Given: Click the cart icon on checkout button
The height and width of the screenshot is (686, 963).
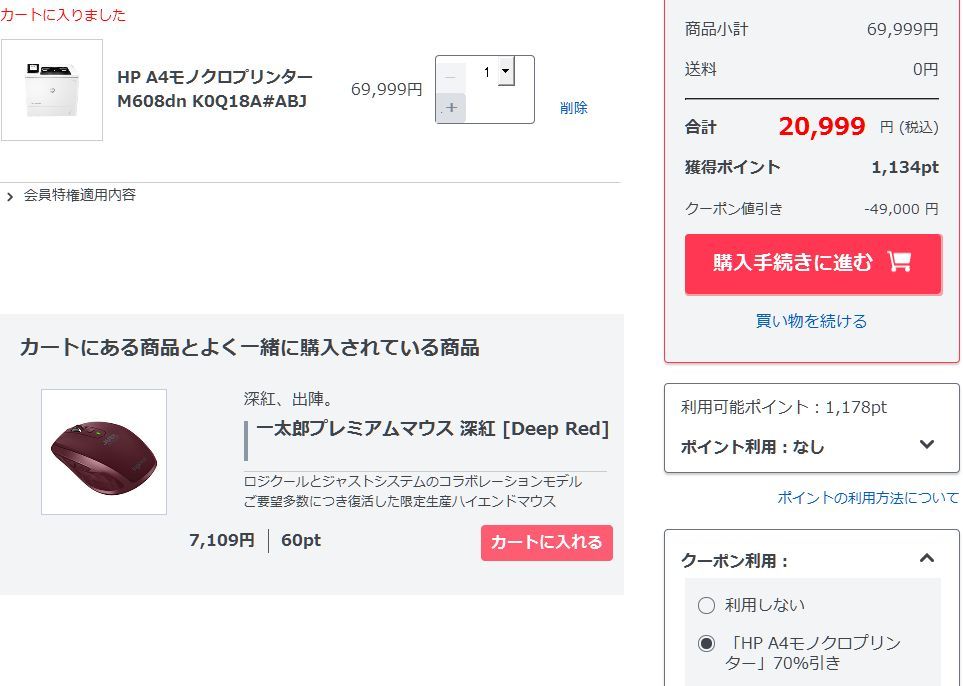Looking at the screenshot, I should click(899, 262).
